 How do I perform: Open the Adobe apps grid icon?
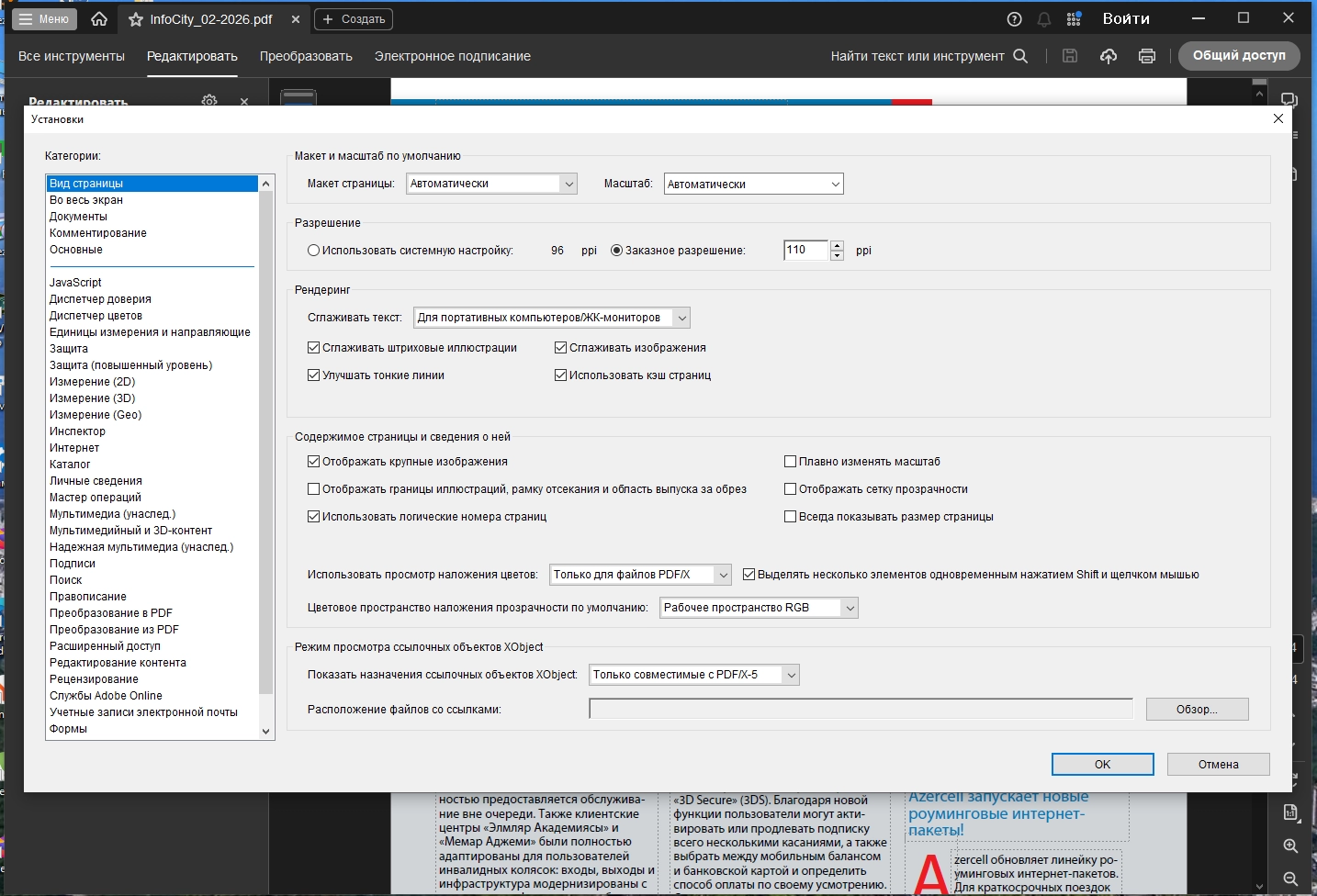[1074, 19]
